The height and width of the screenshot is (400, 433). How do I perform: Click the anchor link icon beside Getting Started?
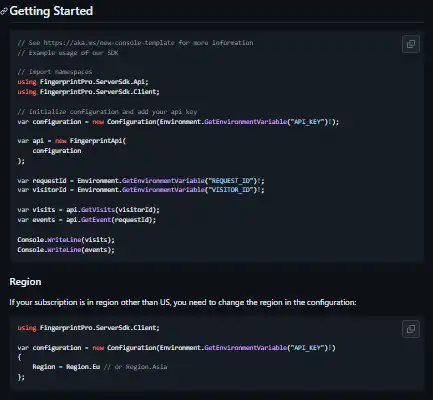(4, 11)
